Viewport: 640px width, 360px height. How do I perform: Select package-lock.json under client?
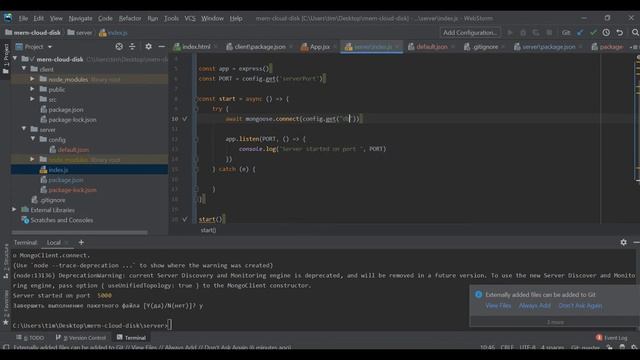[72, 120]
